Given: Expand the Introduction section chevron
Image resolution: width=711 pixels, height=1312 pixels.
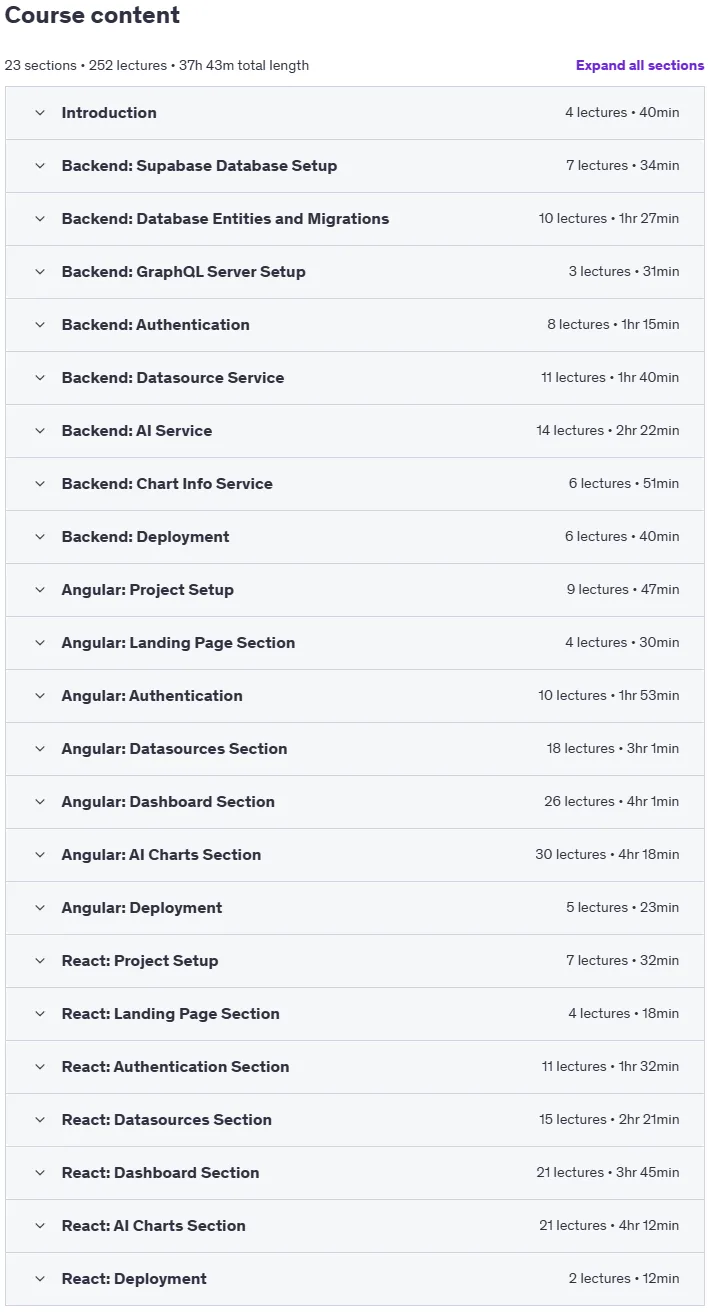Looking at the screenshot, I should click(x=40, y=113).
